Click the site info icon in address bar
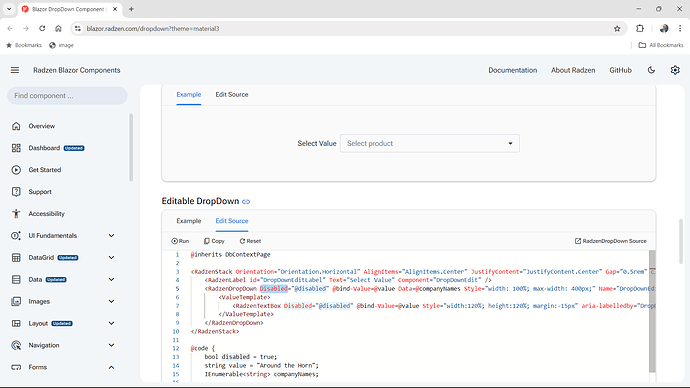The image size is (690, 388). coord(78,29)
